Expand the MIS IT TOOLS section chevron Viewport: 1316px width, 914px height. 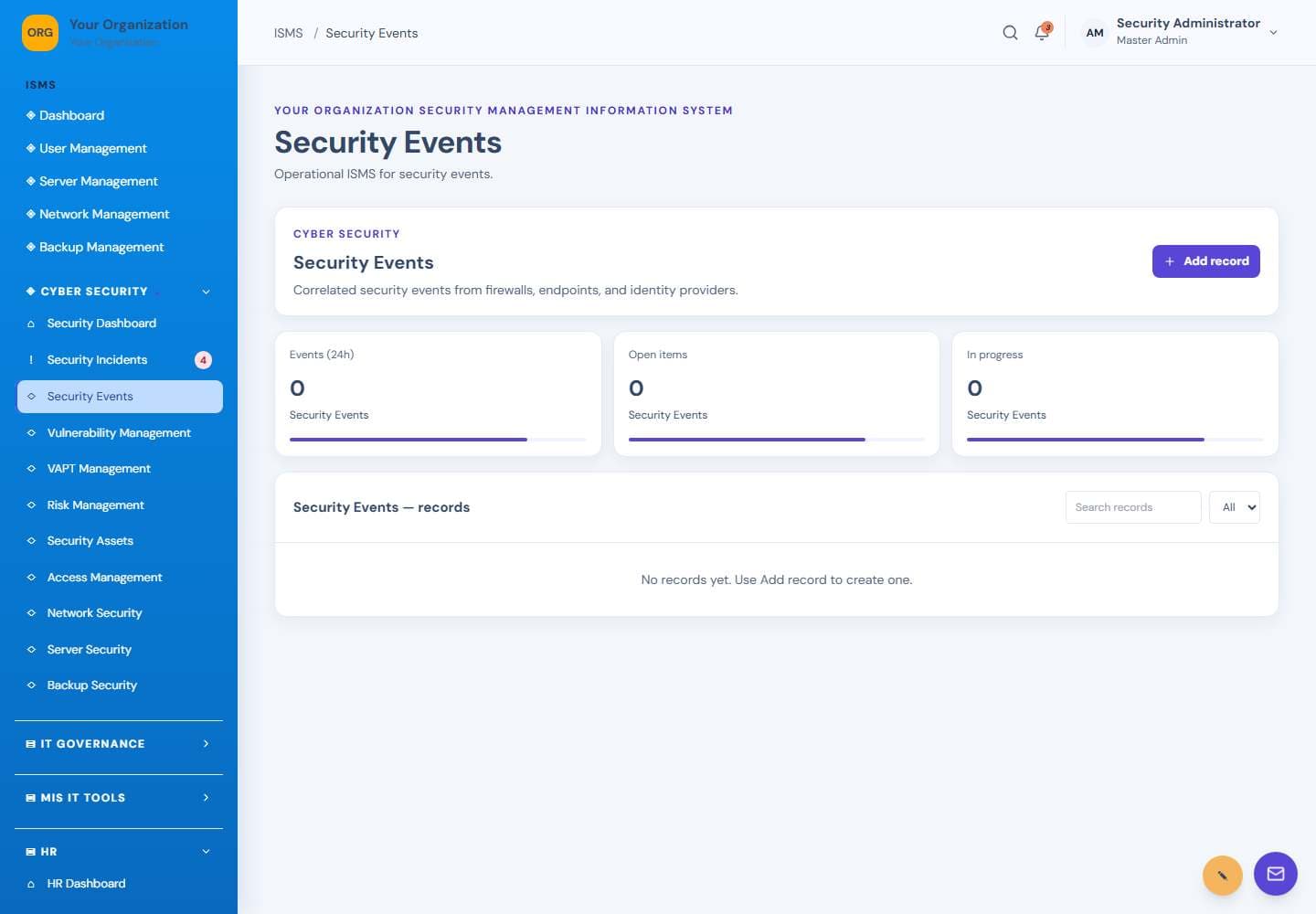coord(206,798)
